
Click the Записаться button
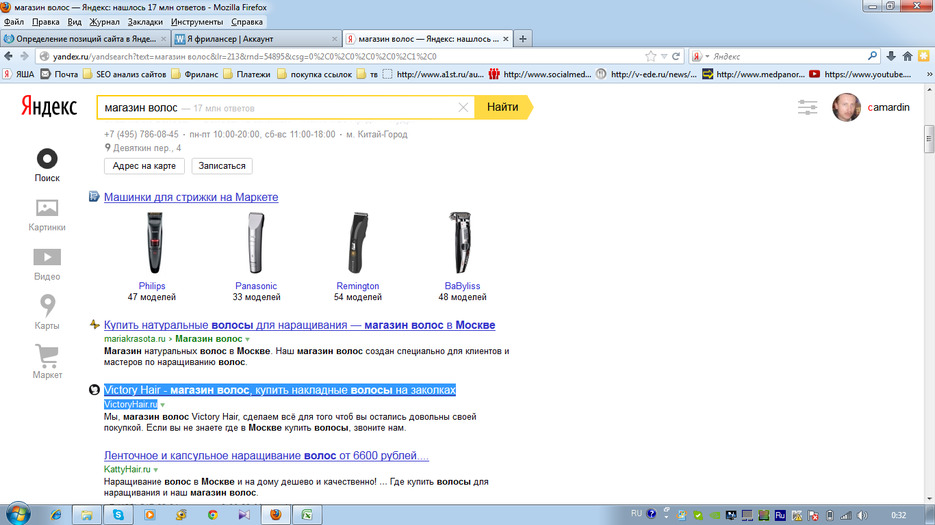point(222,166)
